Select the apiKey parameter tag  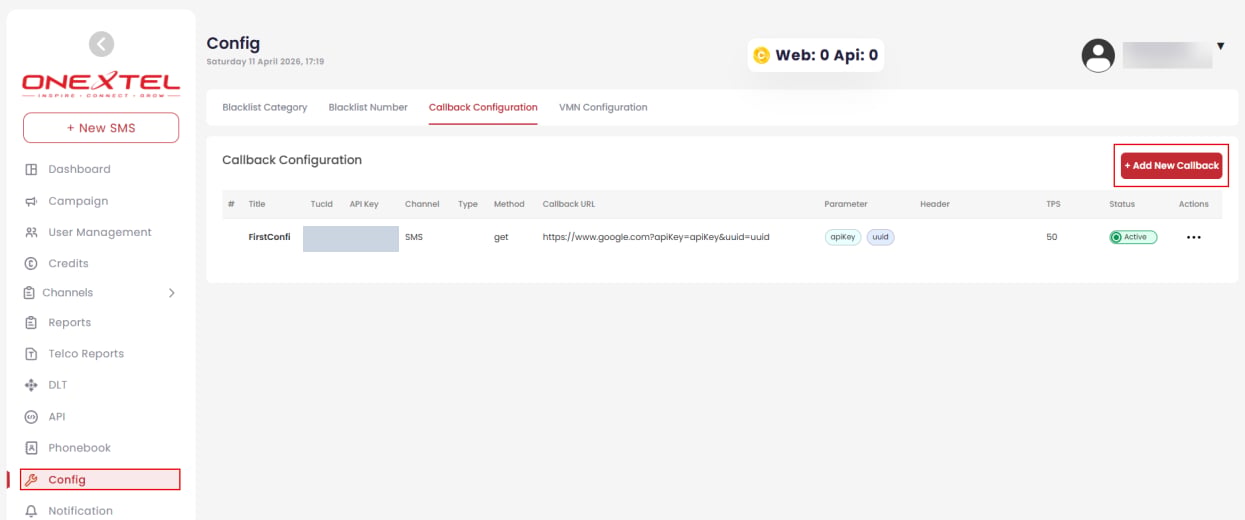(842, 237)
